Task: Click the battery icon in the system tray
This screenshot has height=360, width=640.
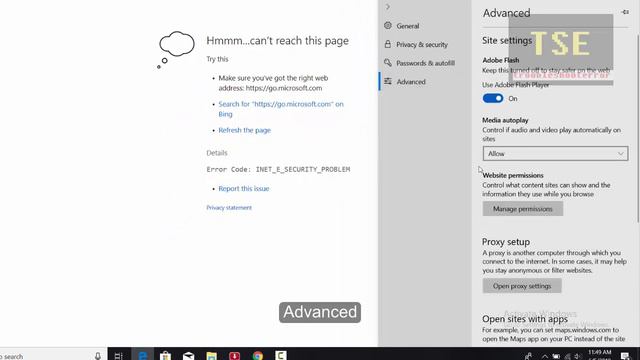Action: [556, 356]
